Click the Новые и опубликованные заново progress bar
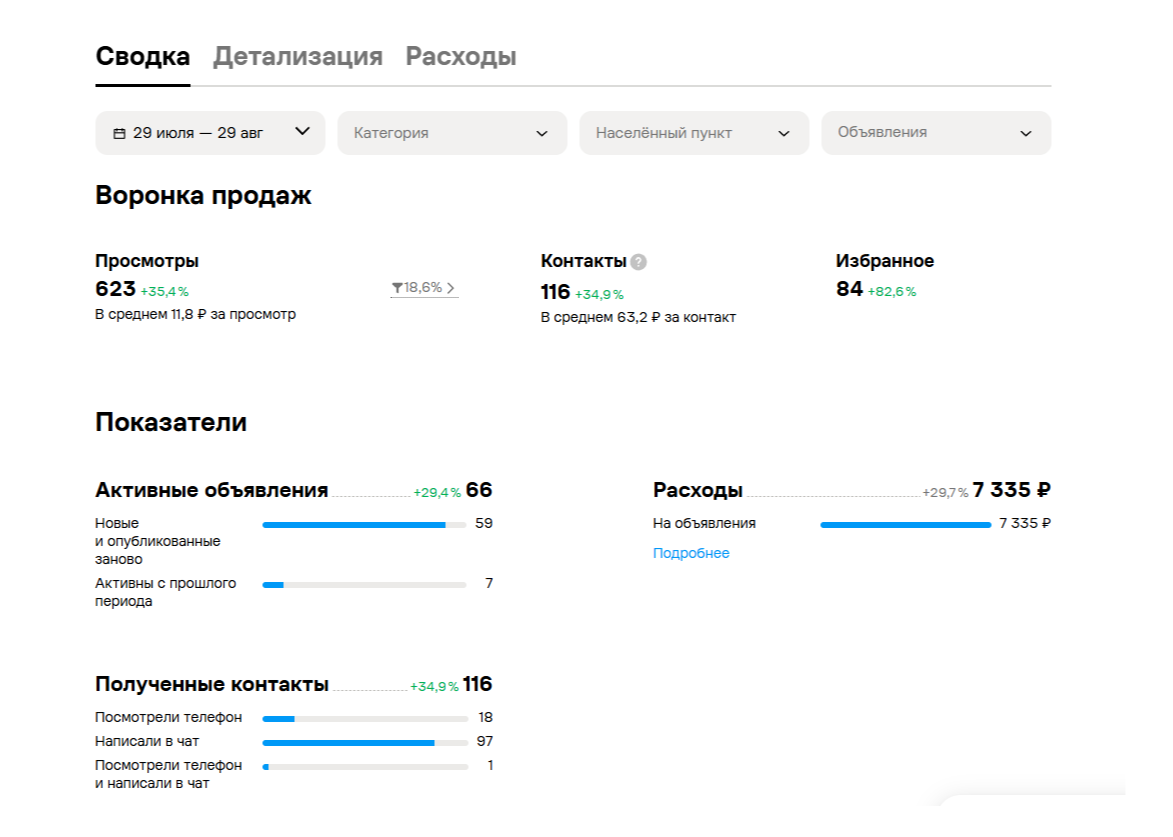 click(x=364, y=525)
